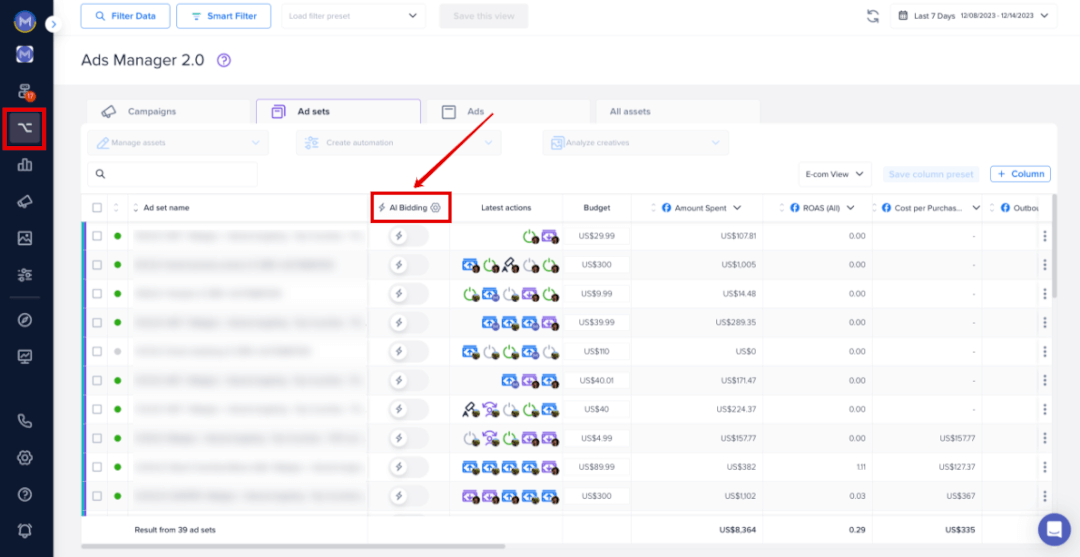Click the phone contact icon in sidebar
1080x557 pixels.
point(25,421)
